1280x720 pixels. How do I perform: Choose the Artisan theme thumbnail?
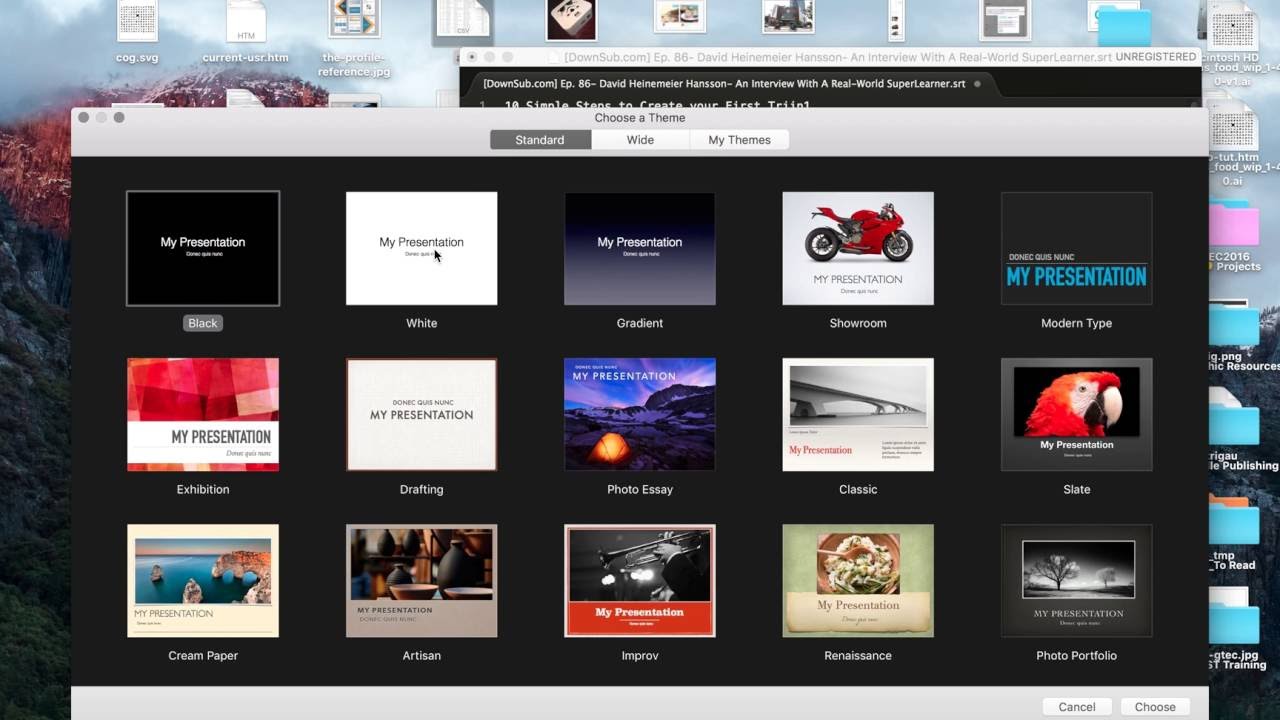421,580
